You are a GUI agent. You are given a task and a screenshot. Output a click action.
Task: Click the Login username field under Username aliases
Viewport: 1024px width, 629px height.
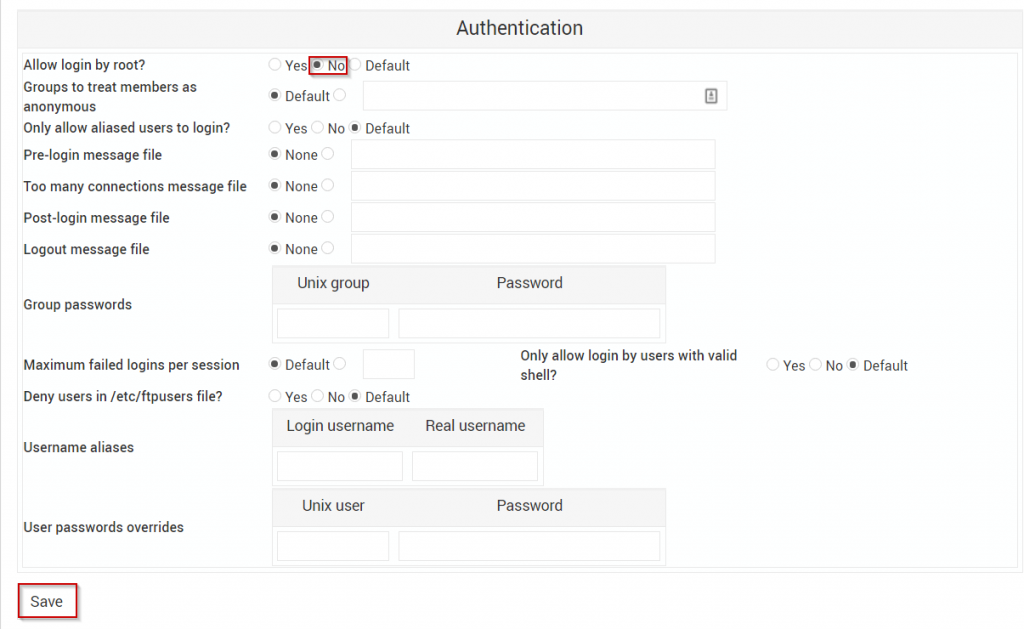click(x=338, y=465)
